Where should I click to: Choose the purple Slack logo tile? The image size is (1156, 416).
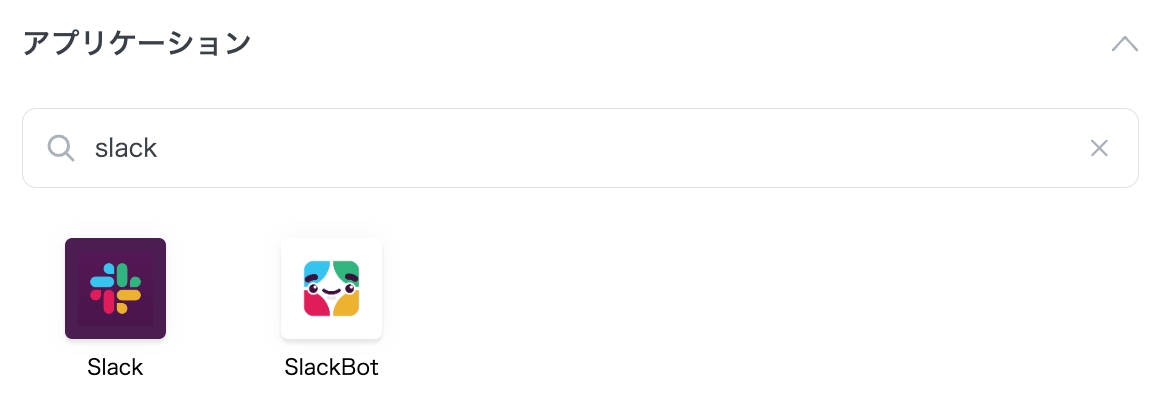coord(115,288)
